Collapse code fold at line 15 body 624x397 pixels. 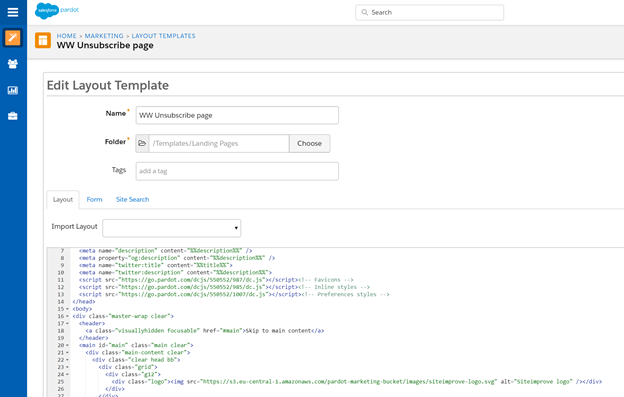point(67,309)
